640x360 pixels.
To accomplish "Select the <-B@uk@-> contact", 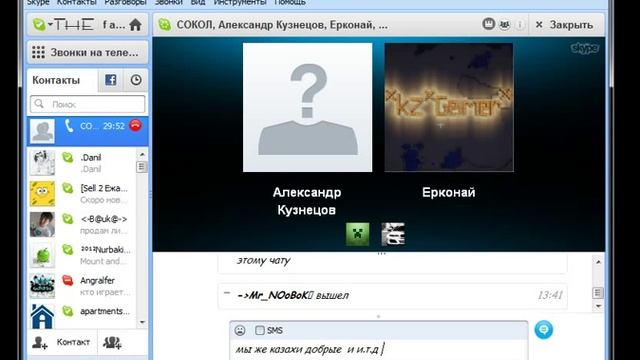I will point(82,224).
